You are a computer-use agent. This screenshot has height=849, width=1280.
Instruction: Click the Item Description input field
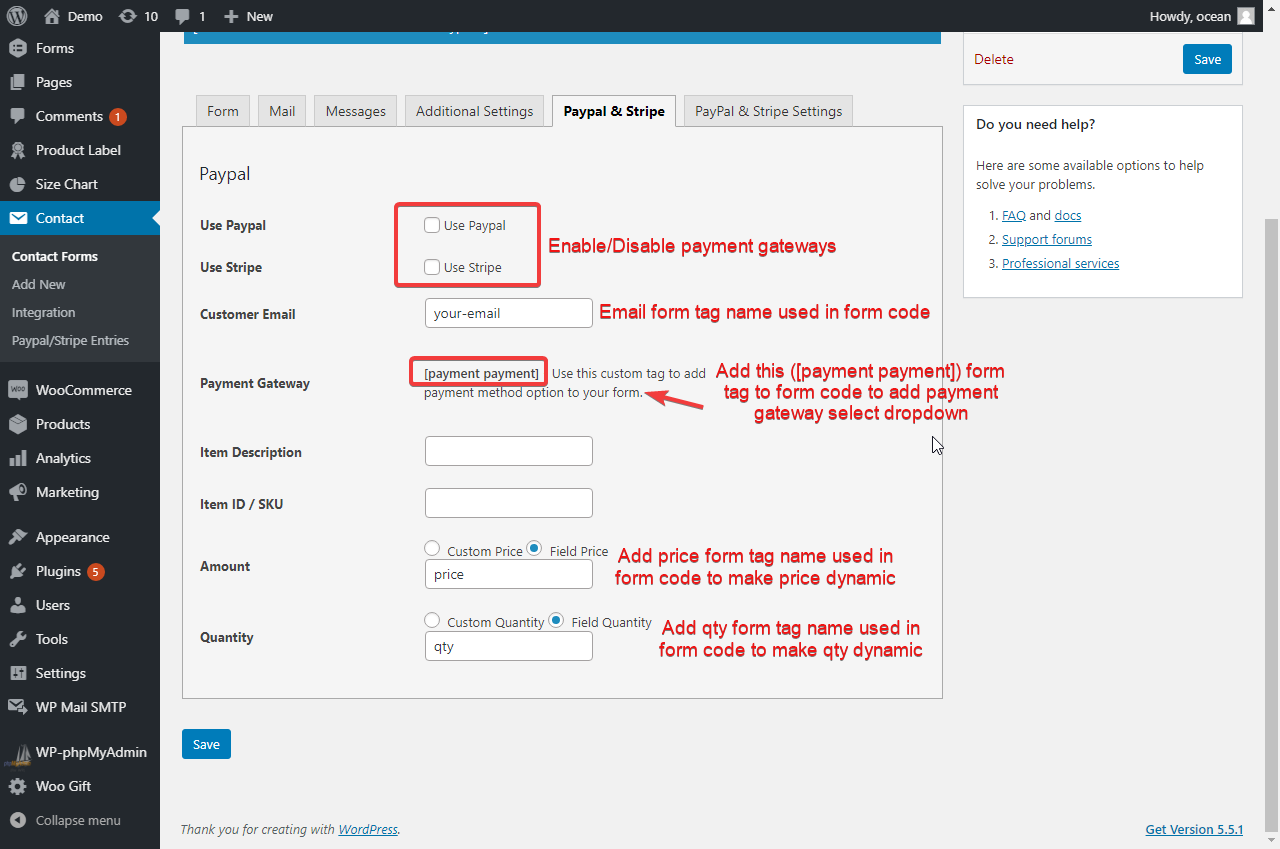(x=509, y=451)
